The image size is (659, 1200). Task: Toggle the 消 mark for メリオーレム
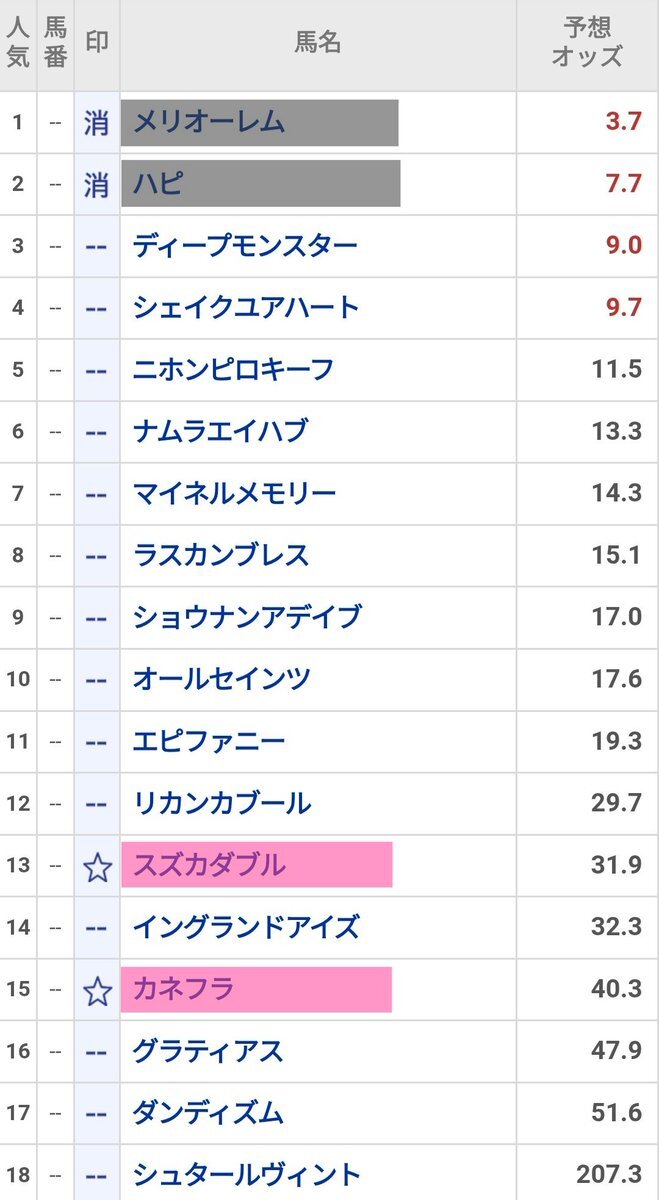(x=97, y=123)
